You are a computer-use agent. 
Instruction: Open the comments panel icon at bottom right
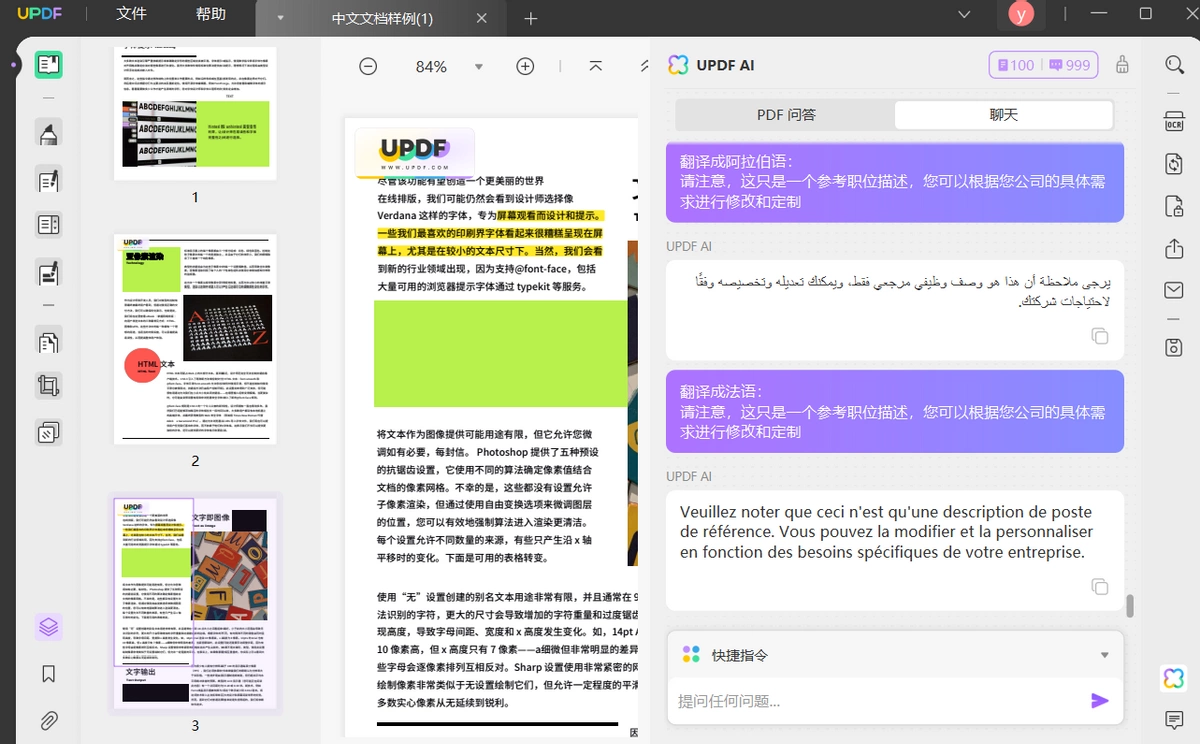click(1174, 720)
